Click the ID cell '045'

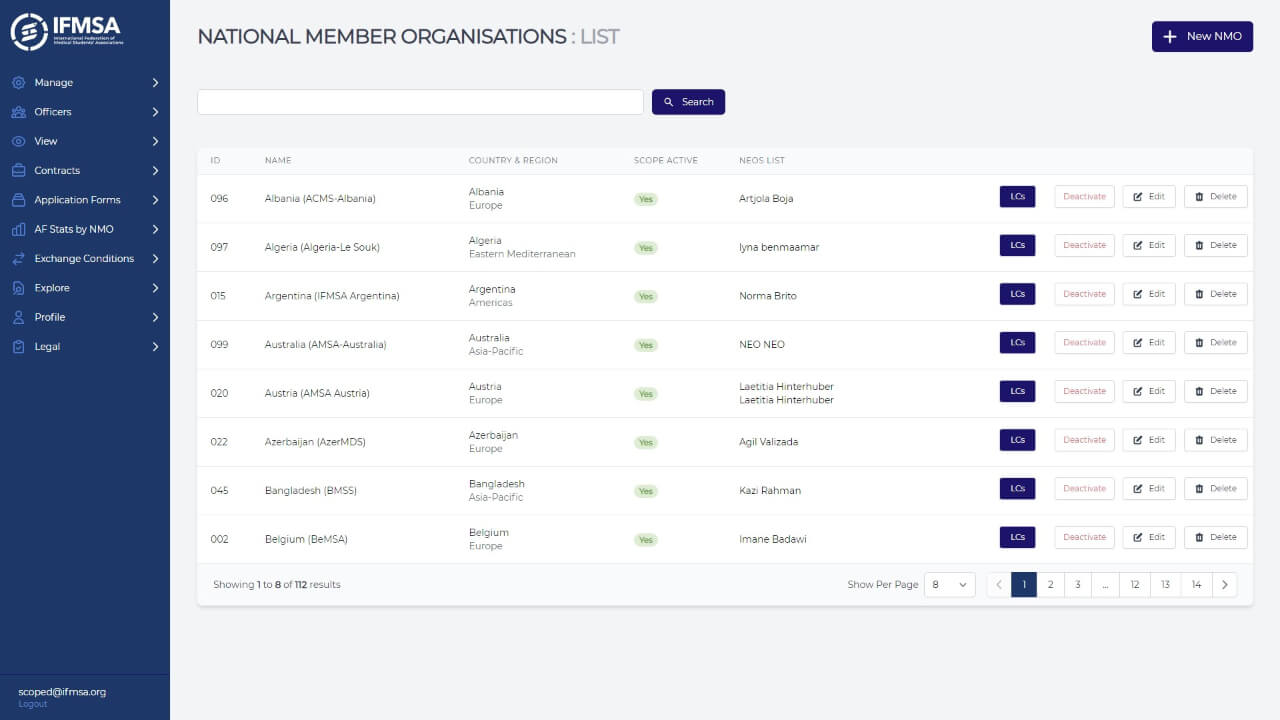(219, 491)
